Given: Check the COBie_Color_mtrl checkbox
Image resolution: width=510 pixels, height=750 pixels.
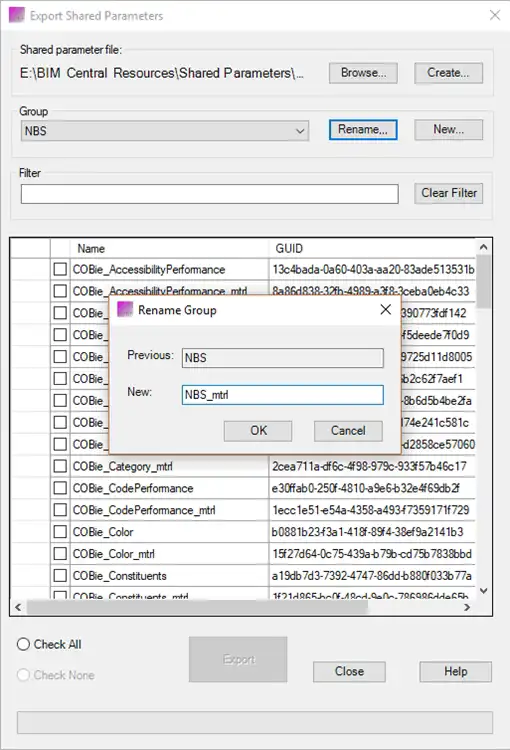Looking at the screenshot, I should (x=60, y=554).
